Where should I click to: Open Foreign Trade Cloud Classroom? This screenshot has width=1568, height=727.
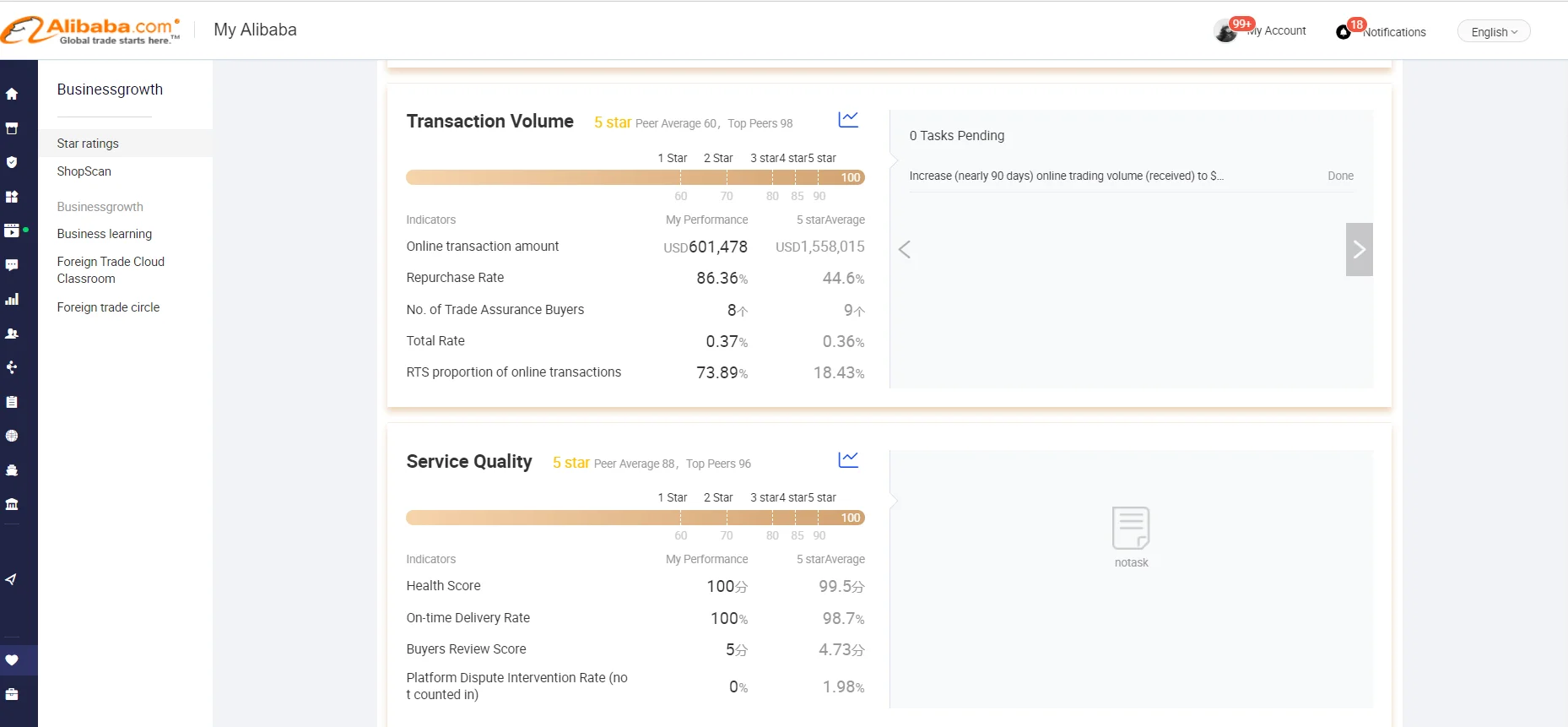(x=111, y=270)
